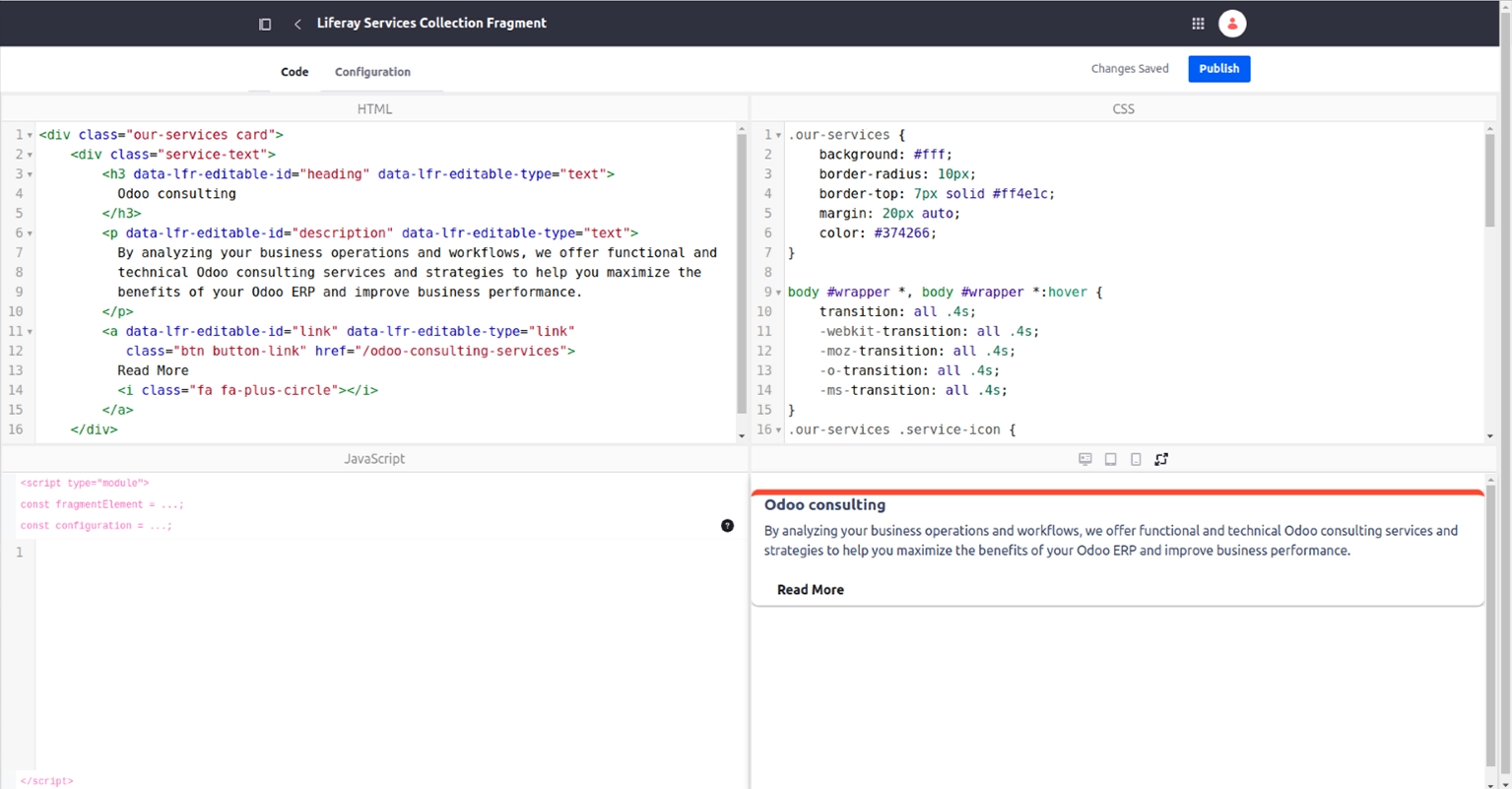Switch preview to tablet size

pos(1110,459)
